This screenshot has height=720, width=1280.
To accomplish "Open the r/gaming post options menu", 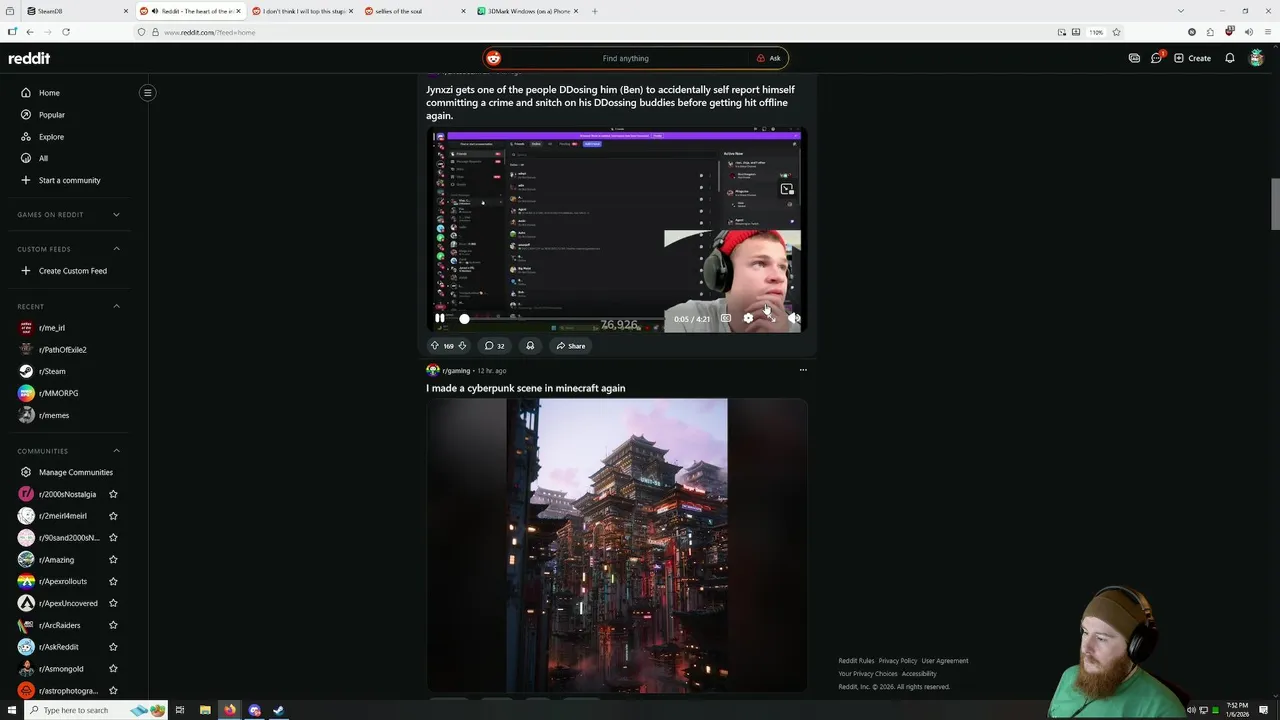I will click(803, 370).
